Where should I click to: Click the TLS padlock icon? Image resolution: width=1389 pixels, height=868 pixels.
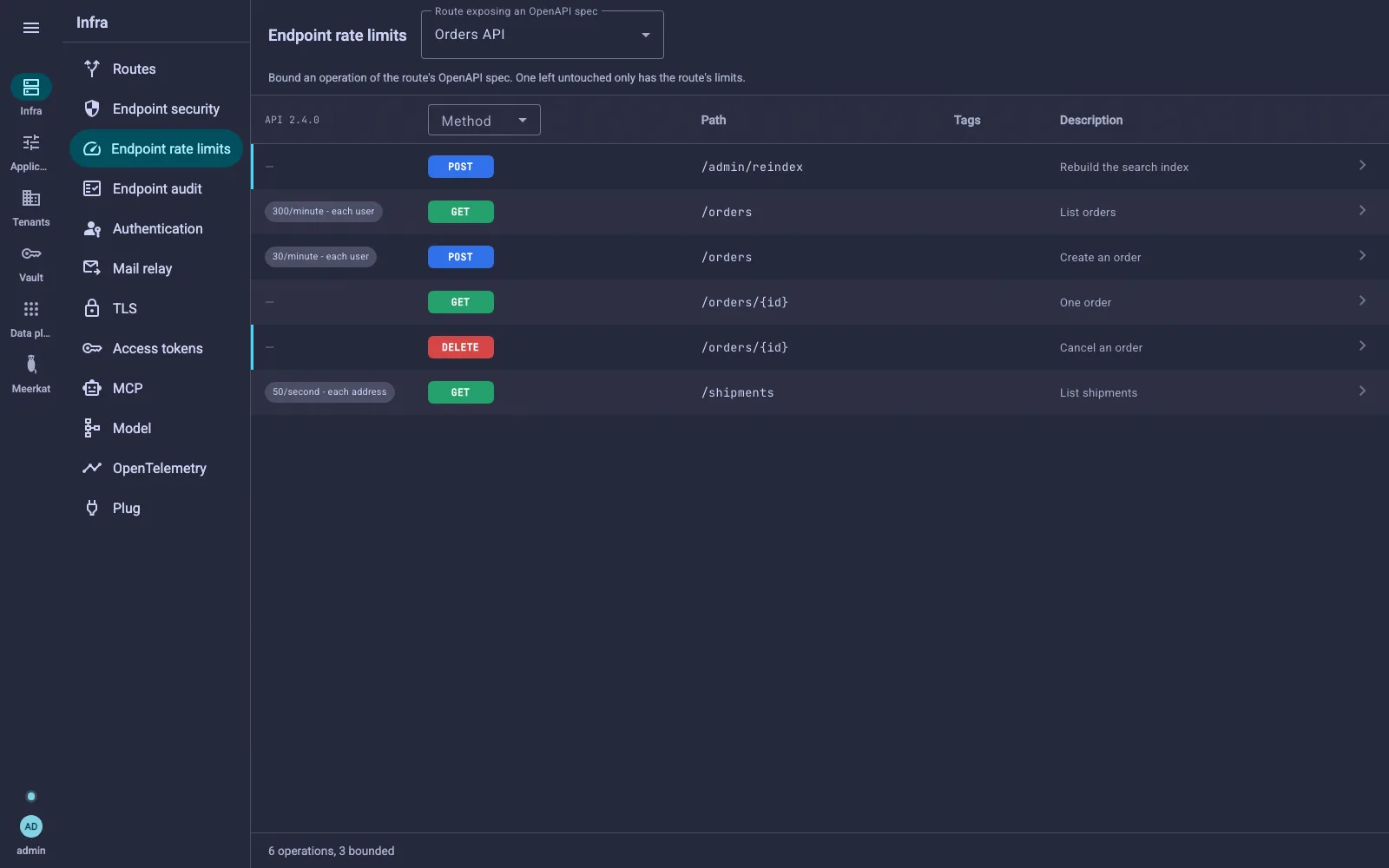click(92, 308)
